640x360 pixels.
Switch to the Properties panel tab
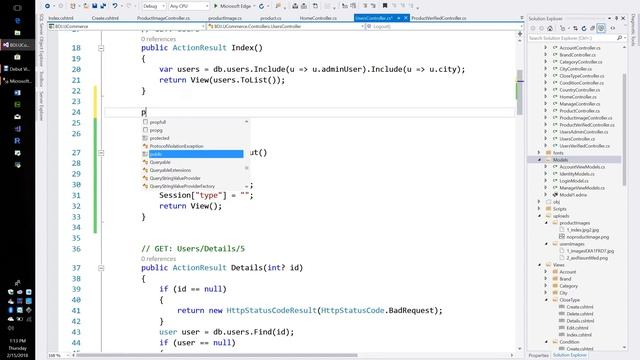pyautogui.click(x=538, y=356)
